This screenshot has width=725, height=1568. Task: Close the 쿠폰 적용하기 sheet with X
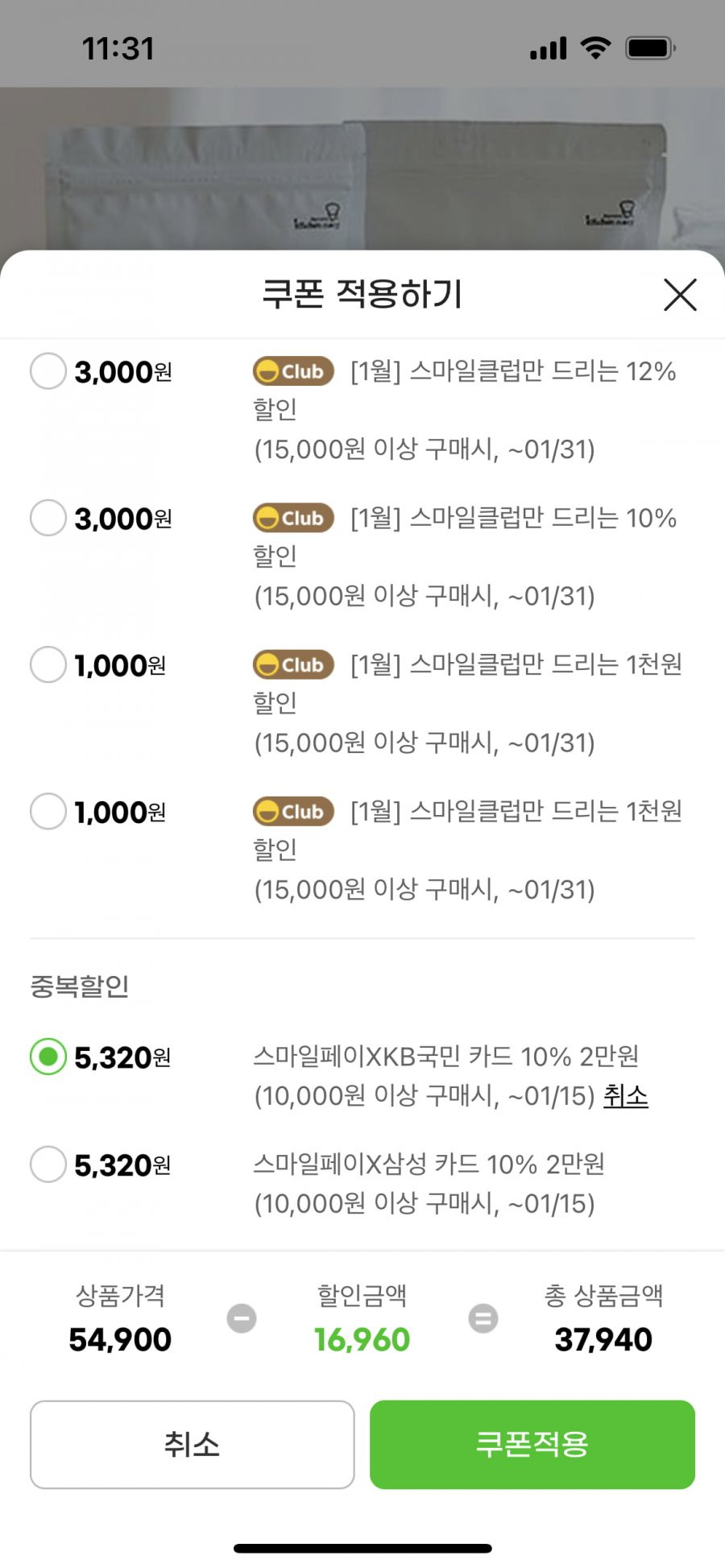click(680, 295)
